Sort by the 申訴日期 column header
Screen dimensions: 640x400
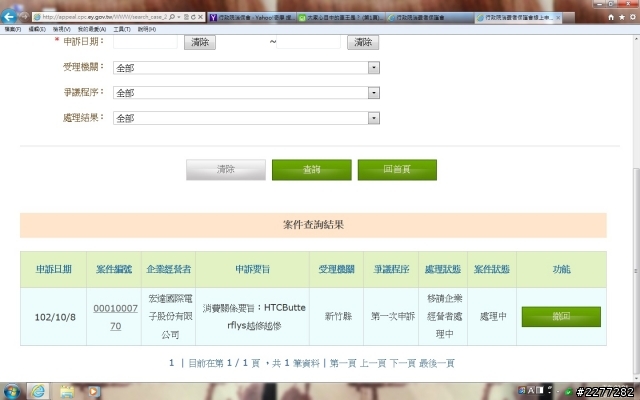tap(53, 269)
